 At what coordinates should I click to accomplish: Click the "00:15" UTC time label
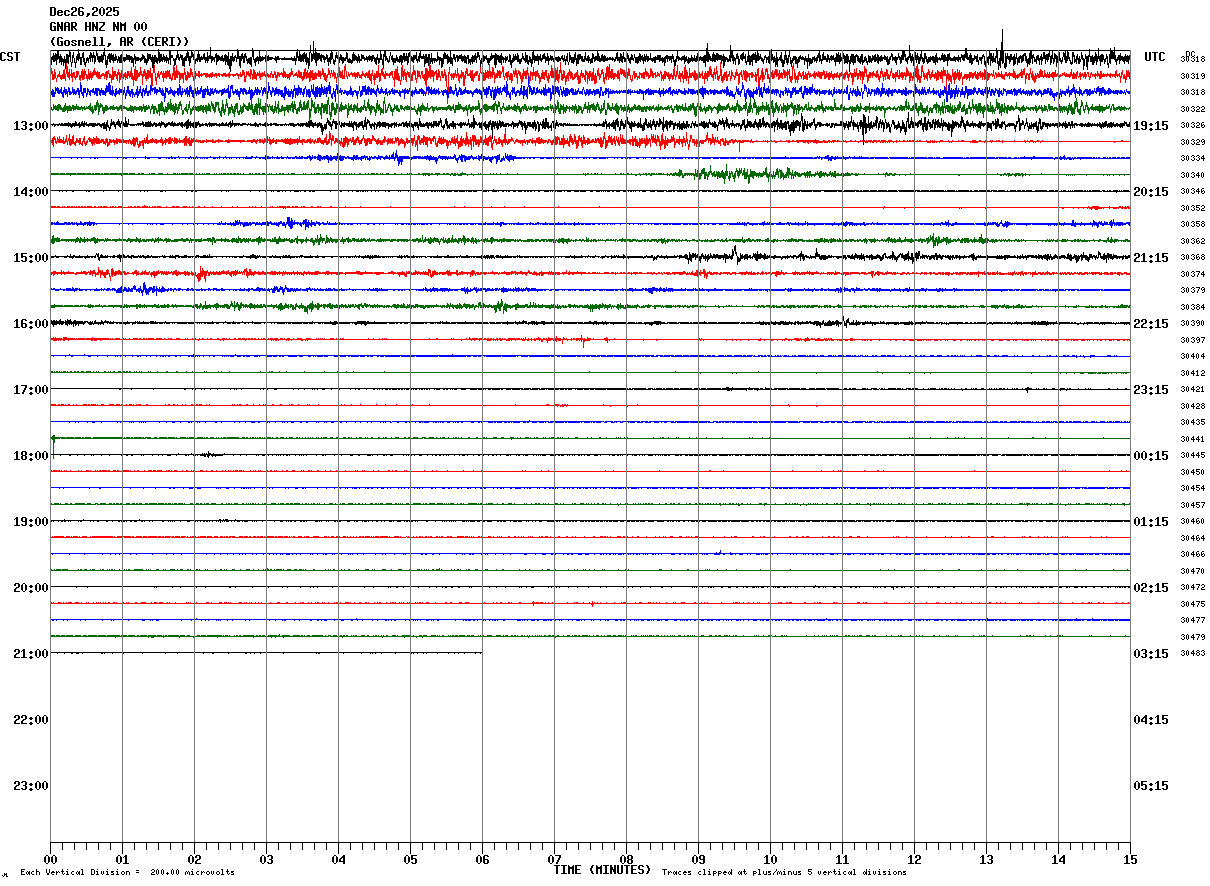pyautogui.click(x=1151, y=456)
